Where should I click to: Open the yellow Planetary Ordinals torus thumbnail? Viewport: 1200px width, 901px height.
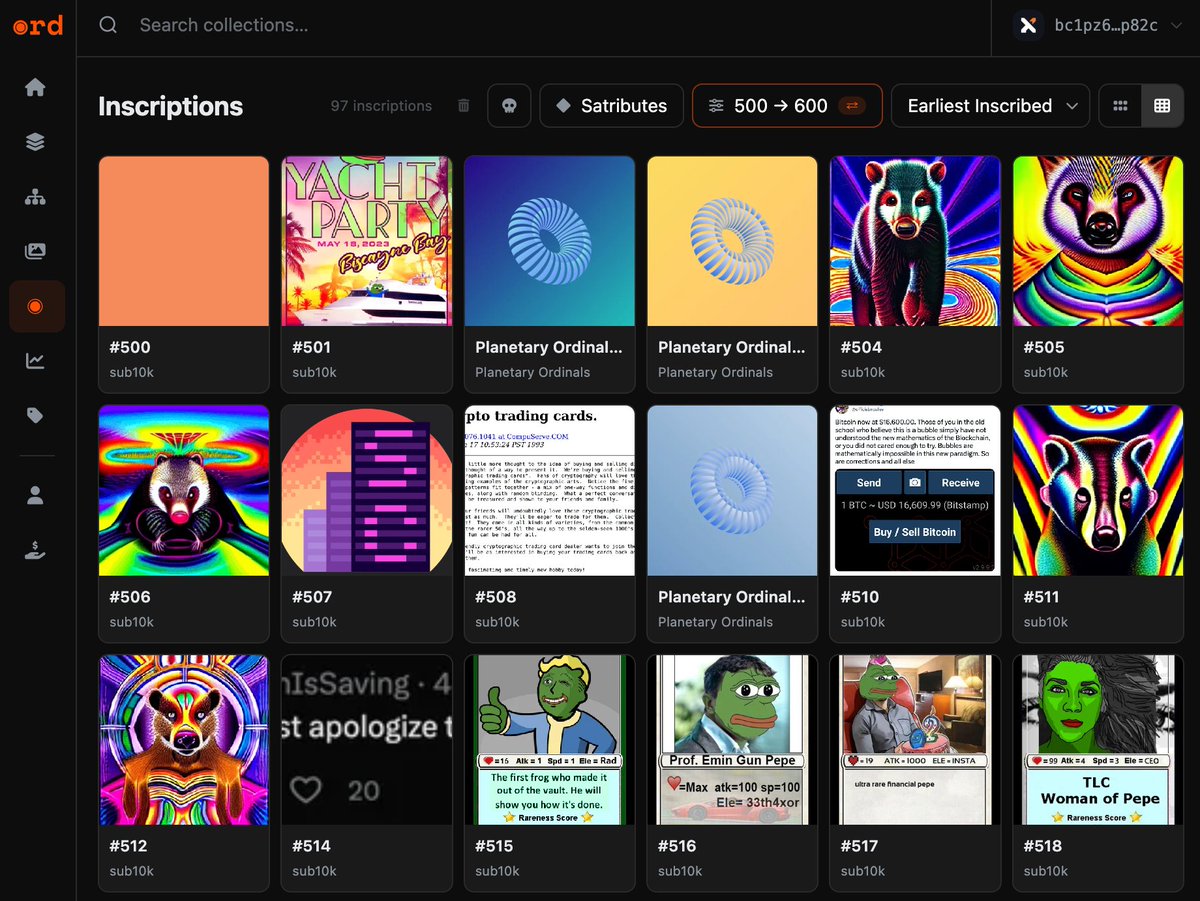click(733, 241)
